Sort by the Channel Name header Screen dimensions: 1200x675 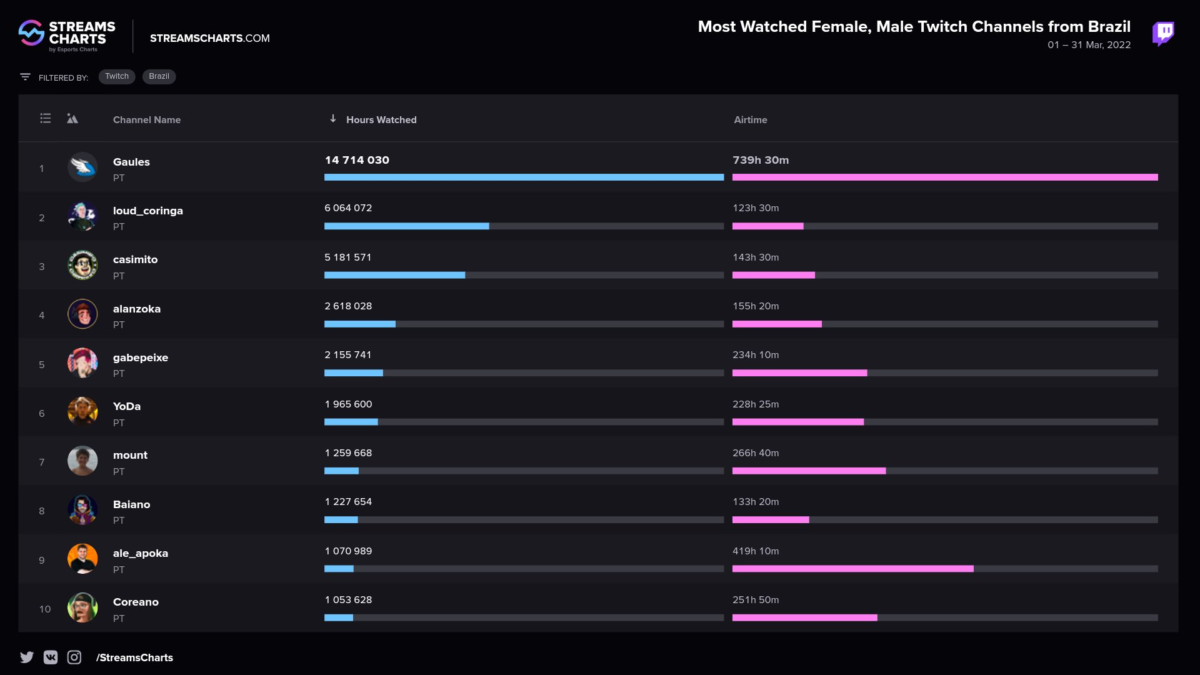[147, 120]
